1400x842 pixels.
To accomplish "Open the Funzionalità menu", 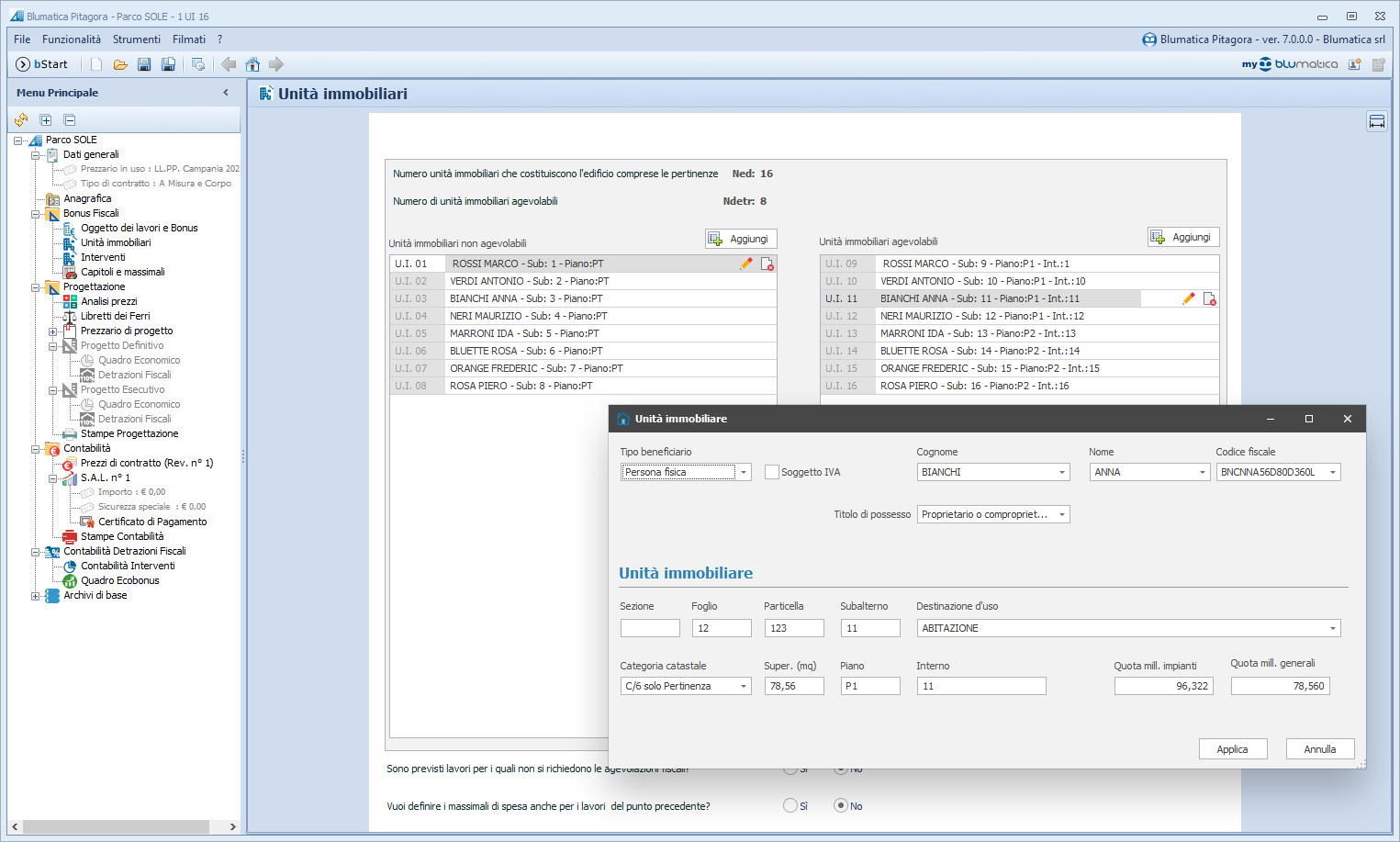I will (x=72, y=39).
